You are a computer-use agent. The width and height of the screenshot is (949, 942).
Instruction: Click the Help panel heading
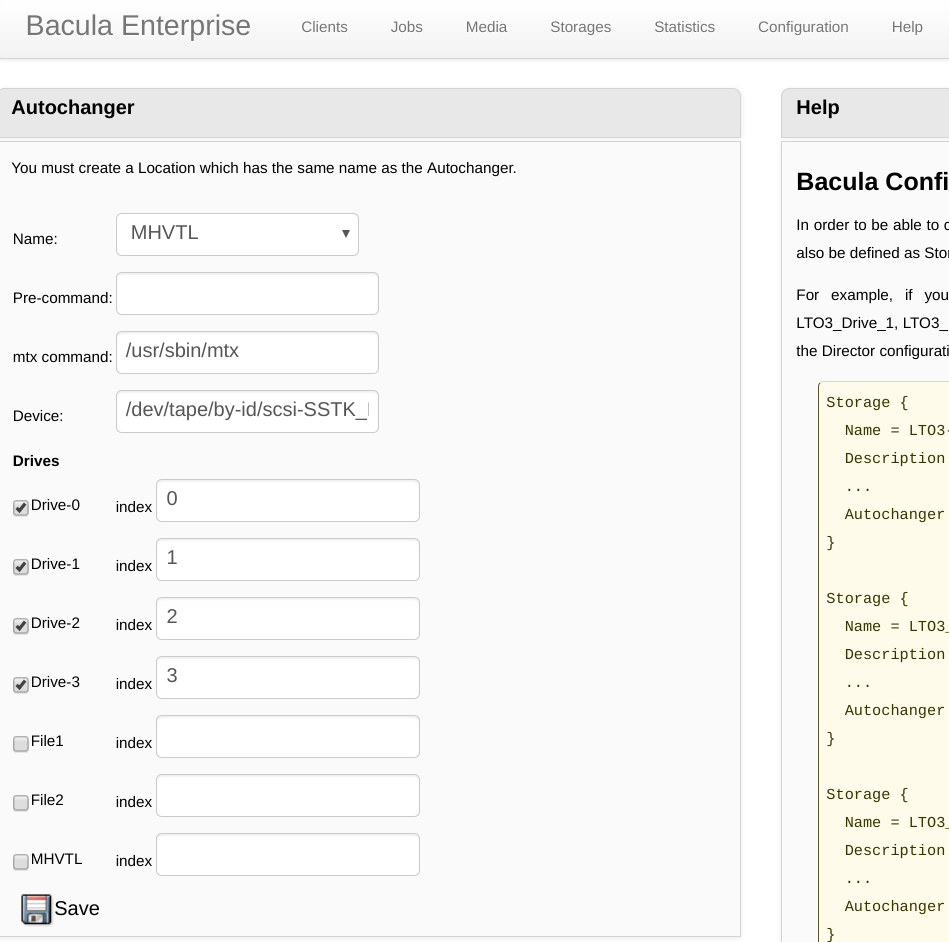point(818,108)
